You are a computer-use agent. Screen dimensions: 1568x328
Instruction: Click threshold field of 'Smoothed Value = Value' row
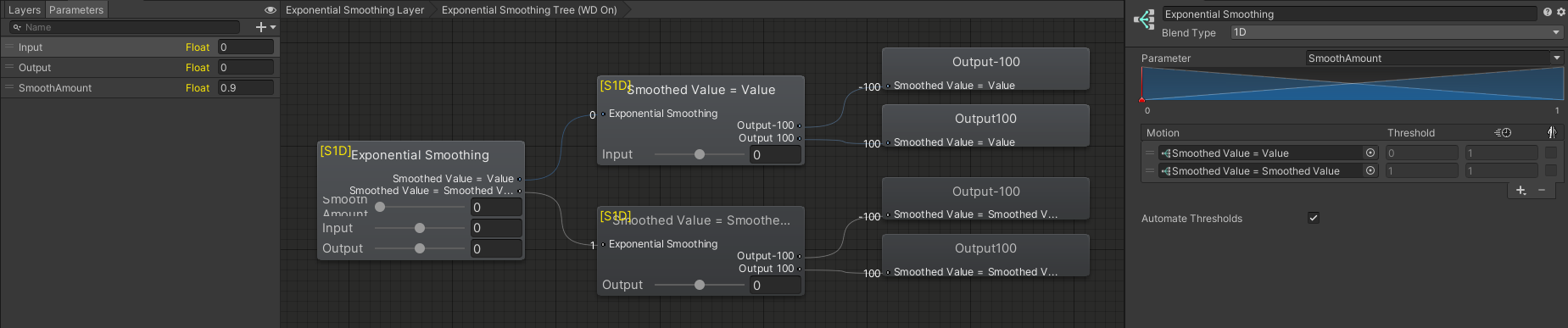tap(1421, 153)
